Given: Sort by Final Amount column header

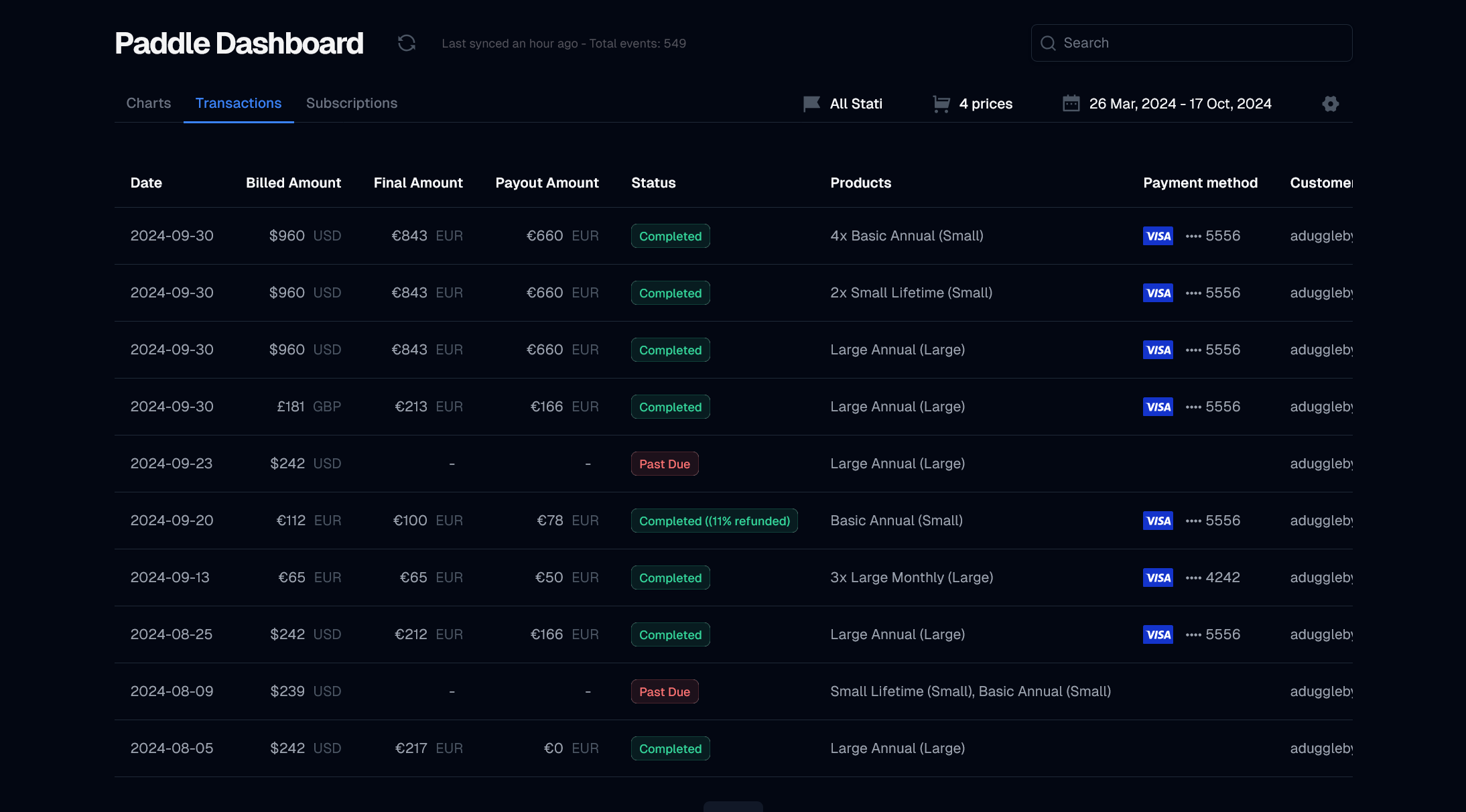Looking at the screenshot, I should coord(418,183).
